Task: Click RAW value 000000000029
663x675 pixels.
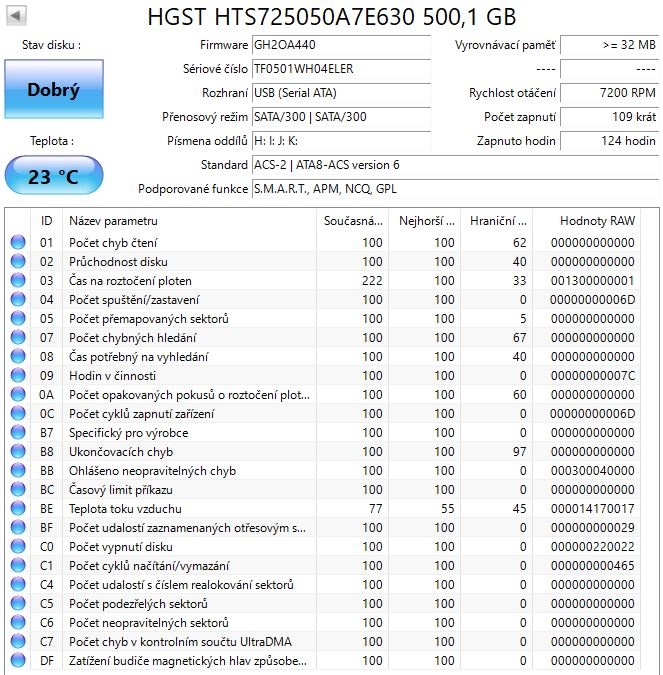Action: click(x=592, y=528)
